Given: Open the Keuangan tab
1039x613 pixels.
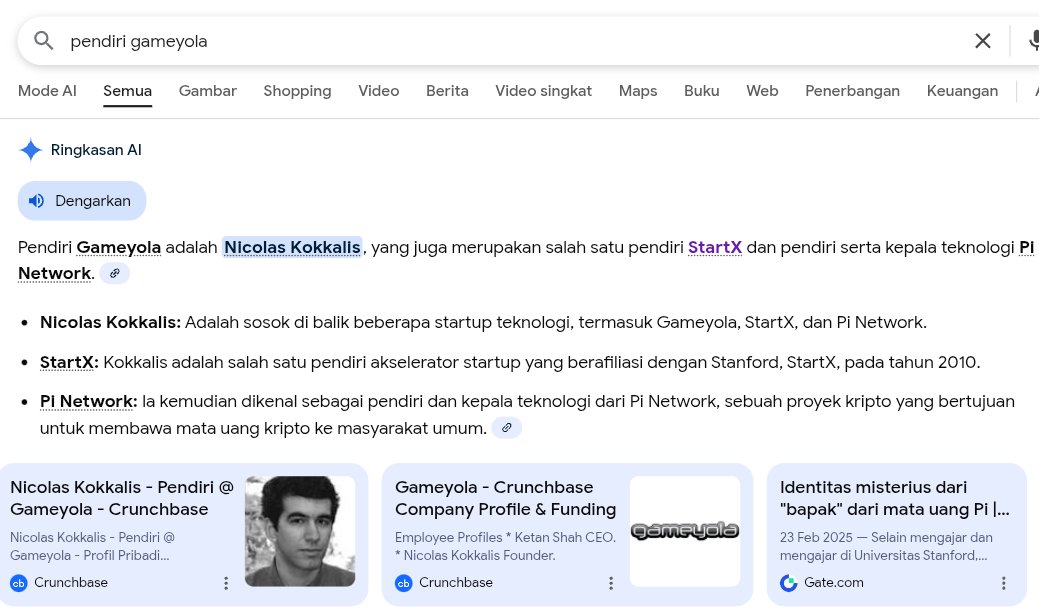Looking at the screenshot, I should [962, 91].
